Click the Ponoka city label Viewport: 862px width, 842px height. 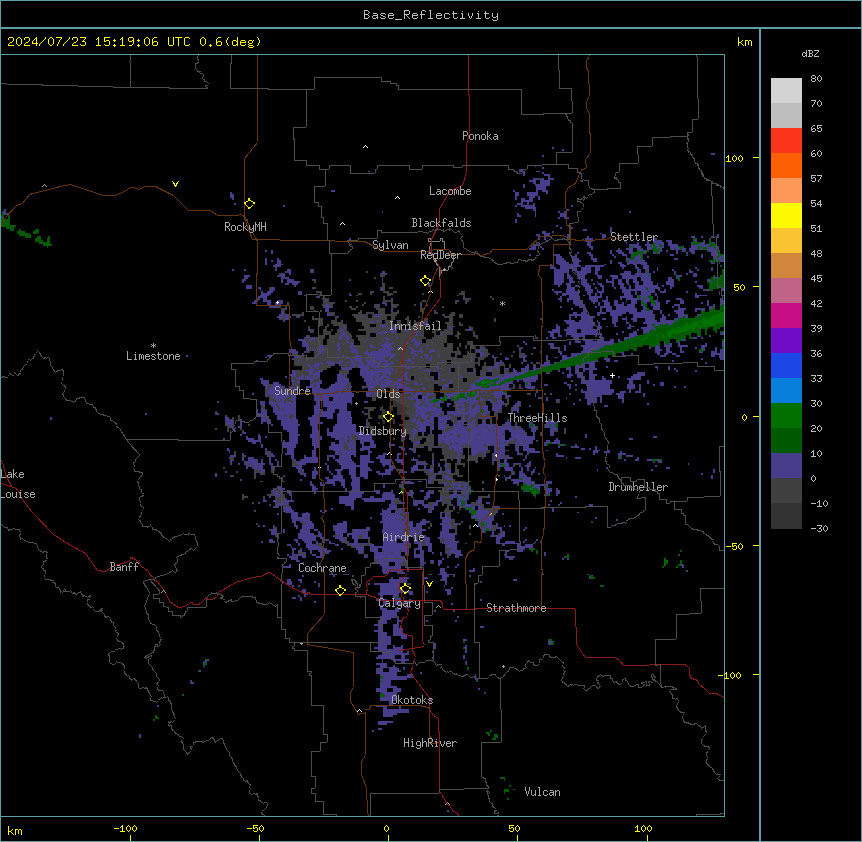click(480, 136)
